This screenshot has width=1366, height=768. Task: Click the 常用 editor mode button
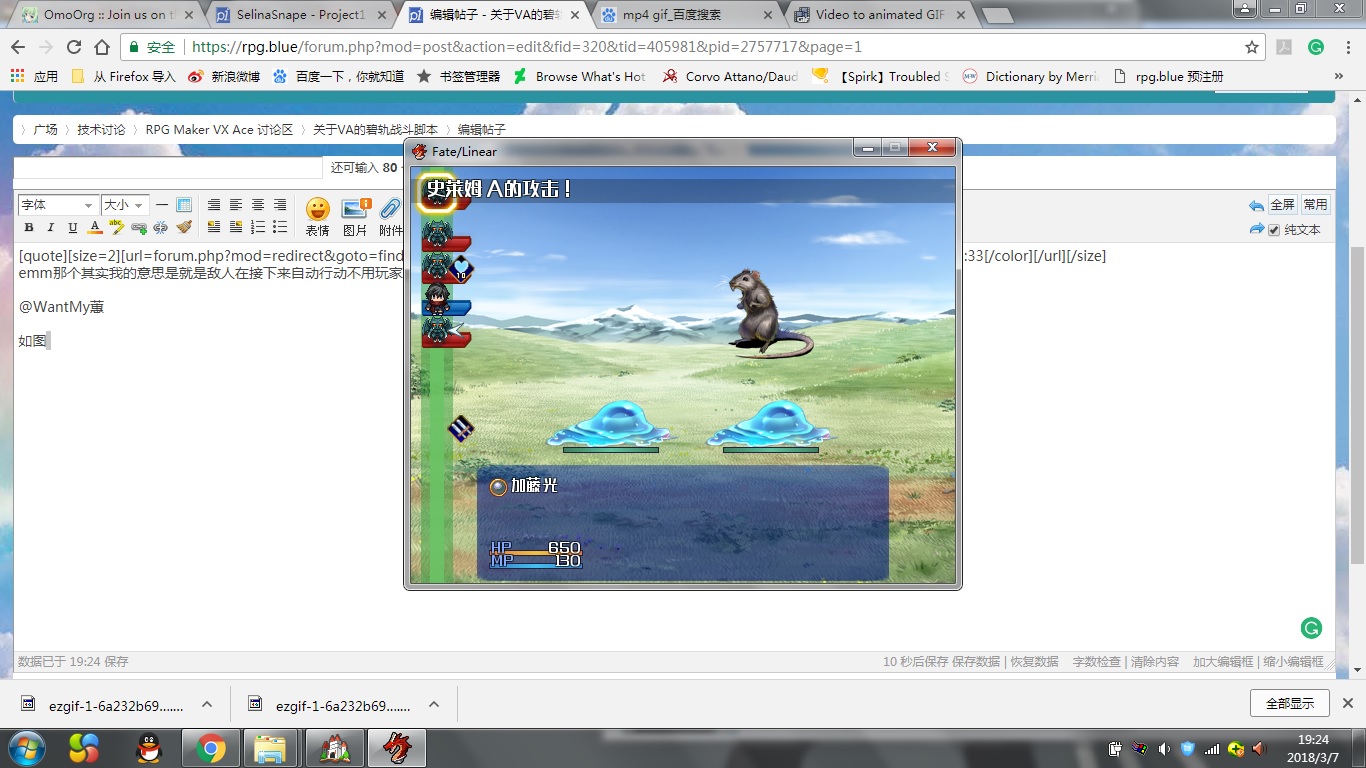(1315, 205)
